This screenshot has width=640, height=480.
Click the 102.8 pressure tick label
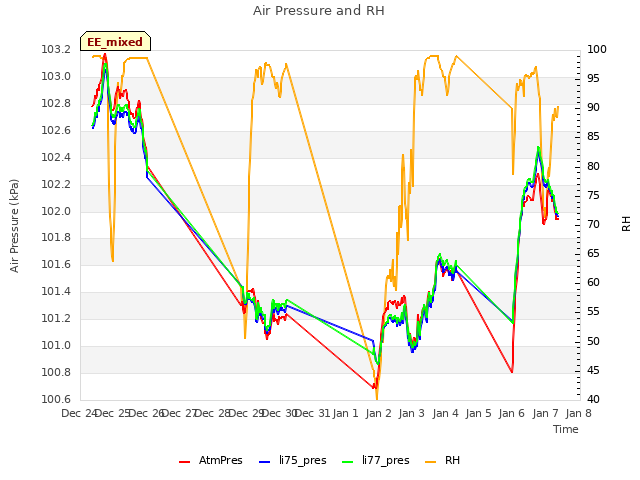(56, 104)
